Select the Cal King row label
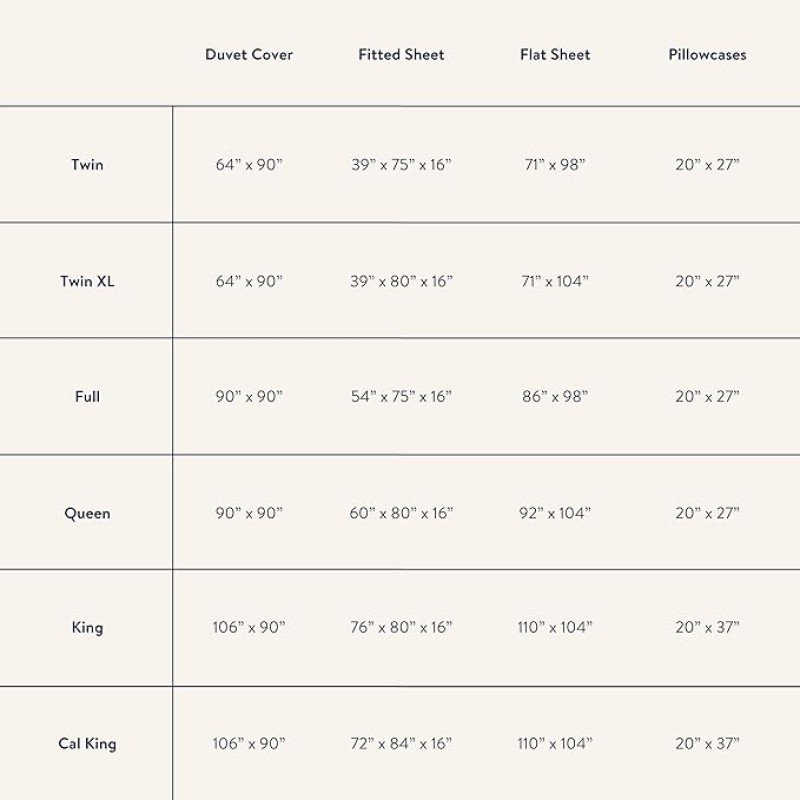800x800 pixels. point(87,744)
